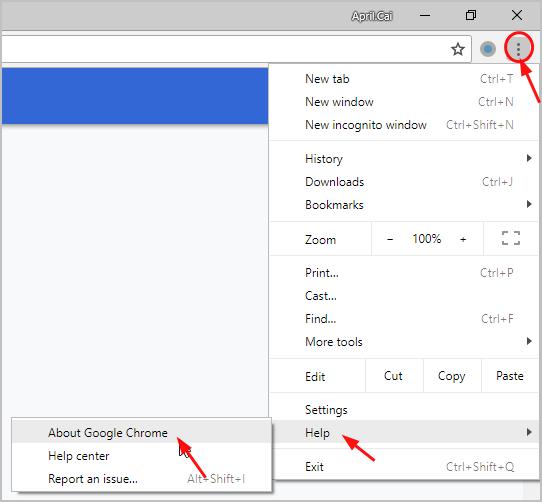Select New window menu entry

(404, 102)
